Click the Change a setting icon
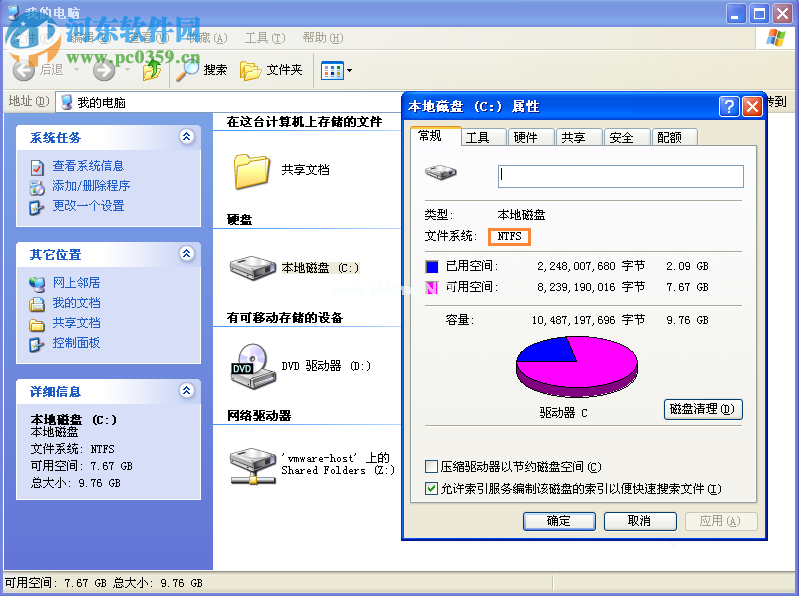This screenshot has height=596, width=799. tap(37, 207)
